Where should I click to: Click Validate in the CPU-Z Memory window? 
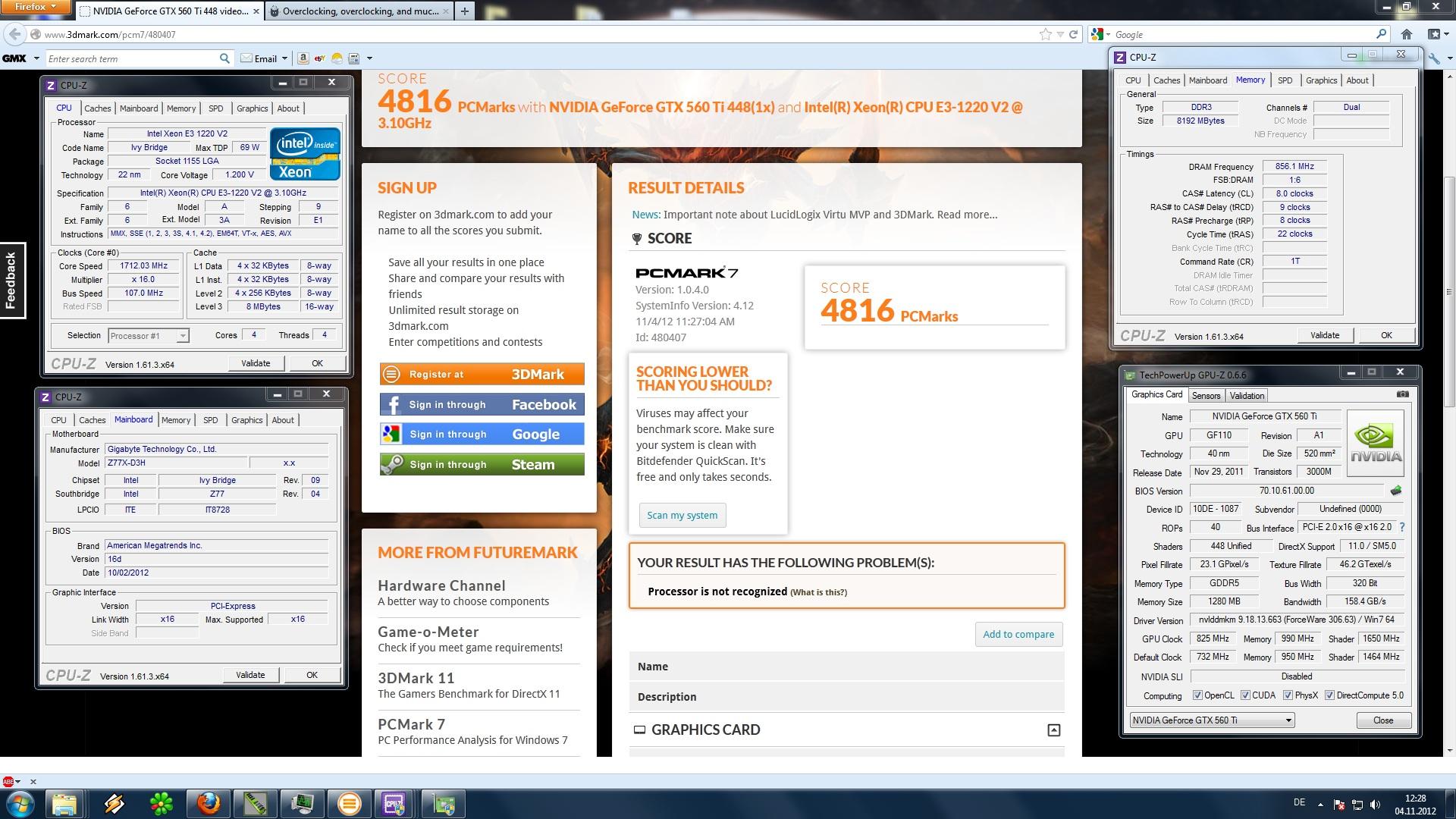pos(1325,335)
